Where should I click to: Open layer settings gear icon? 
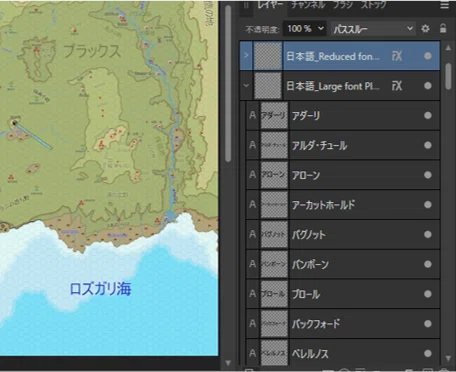(425, 29)
